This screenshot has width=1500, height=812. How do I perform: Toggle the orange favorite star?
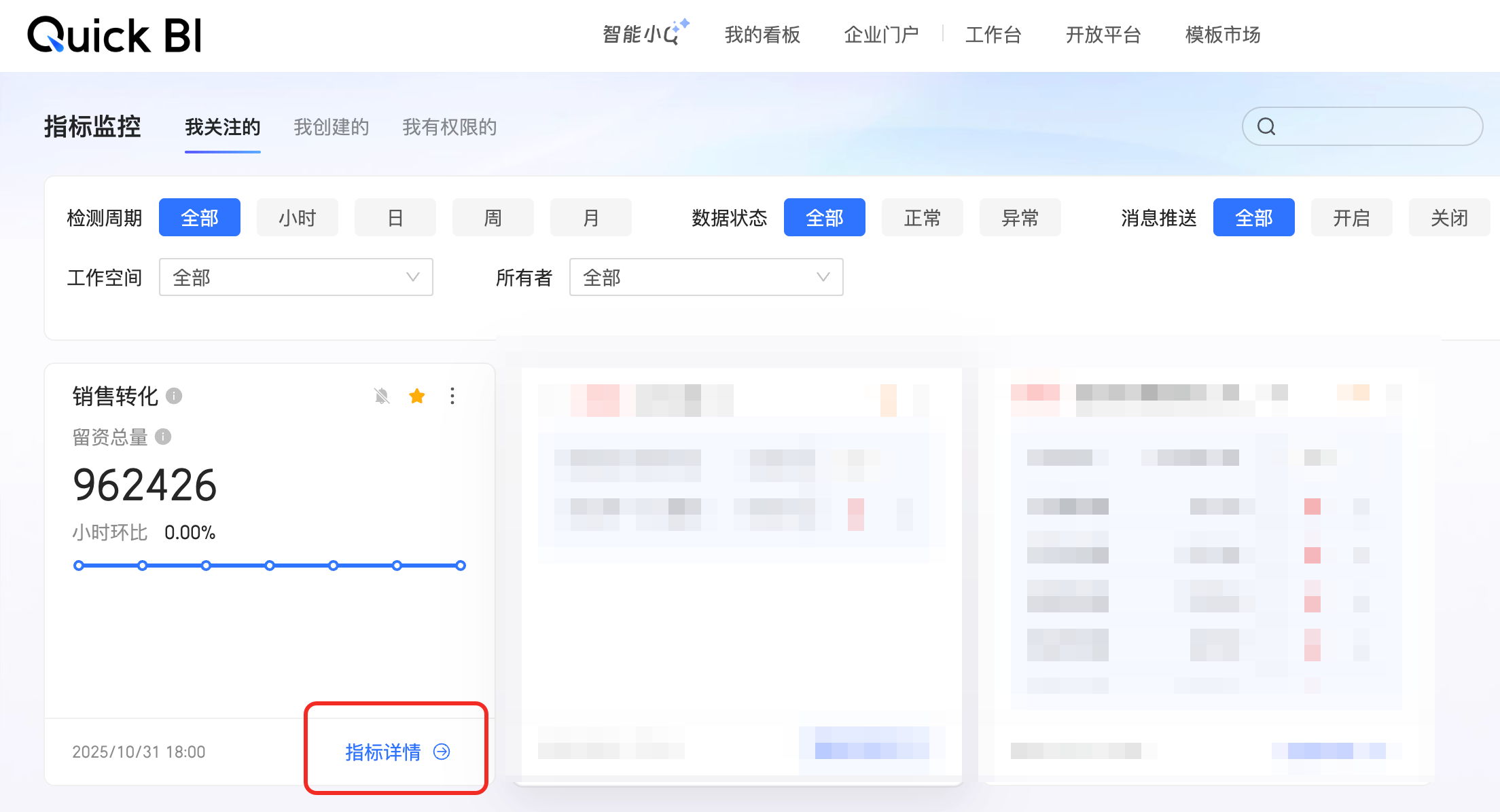pos(417,396)
